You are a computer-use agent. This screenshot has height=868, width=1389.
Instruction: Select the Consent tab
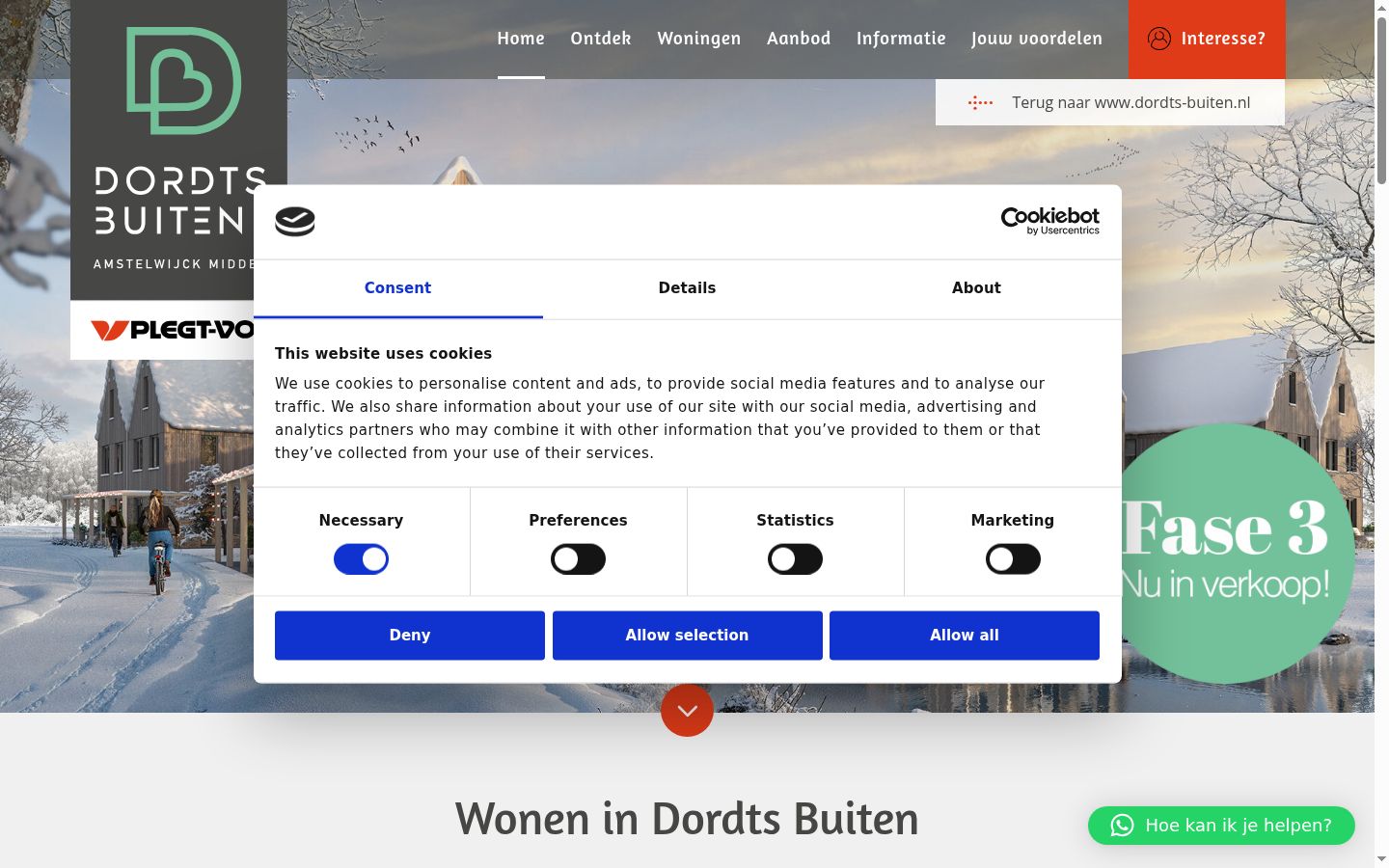pos(397,288)
